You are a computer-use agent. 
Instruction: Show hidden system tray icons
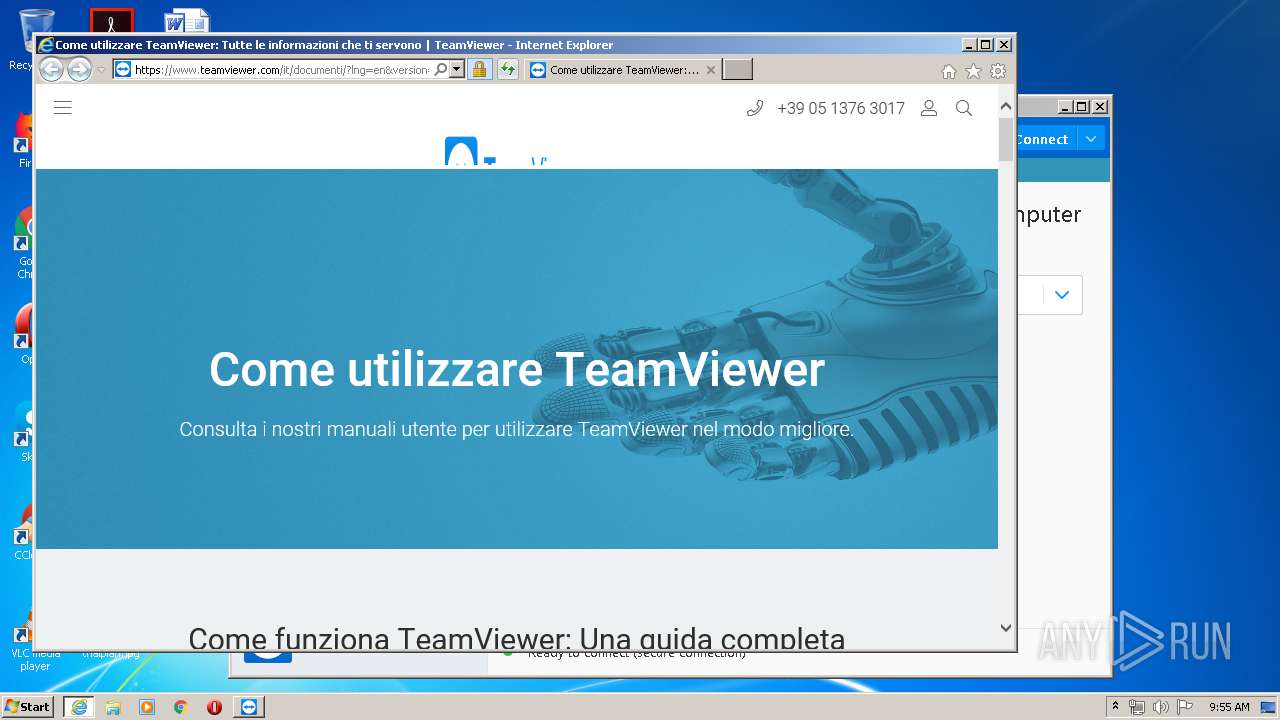tap(1116, 706)
